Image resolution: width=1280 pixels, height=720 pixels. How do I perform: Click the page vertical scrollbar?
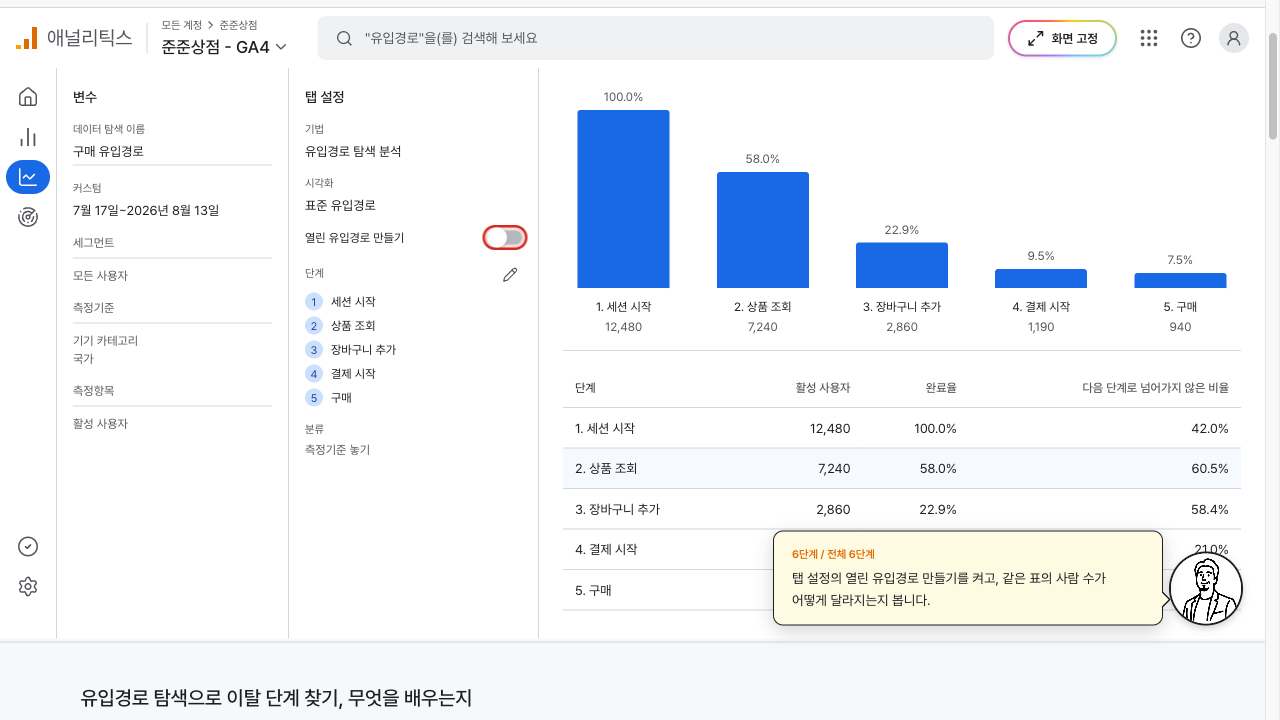[x=1273, y=85]
